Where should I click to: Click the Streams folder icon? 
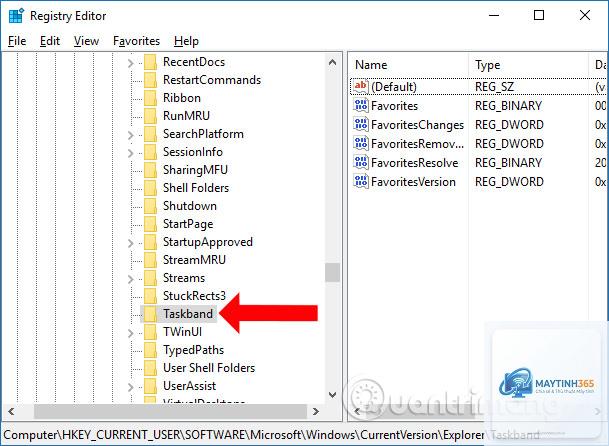click(150, 278)
